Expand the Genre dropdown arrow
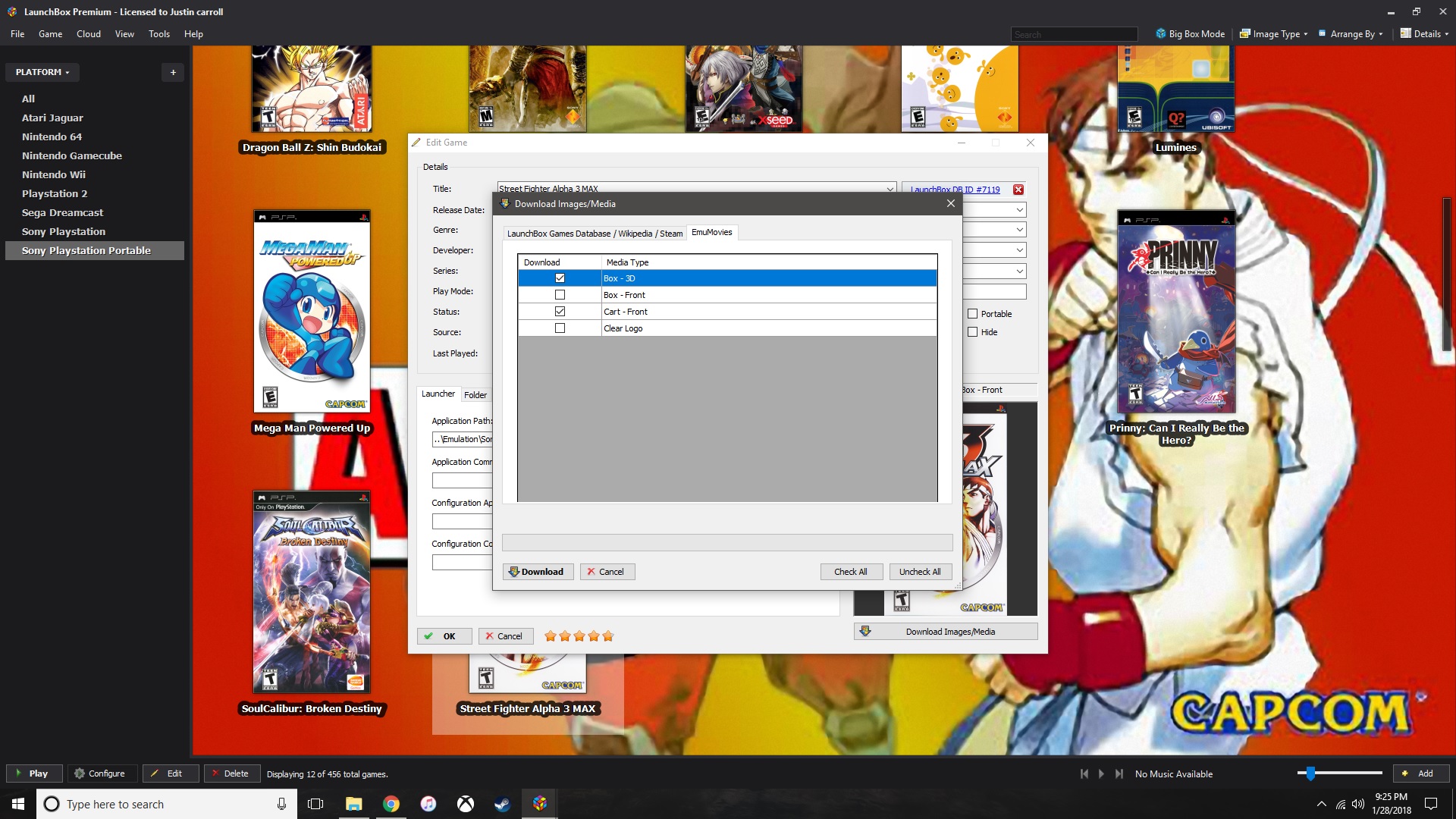Screen dimensions: 1456x819 point(1020,230)
